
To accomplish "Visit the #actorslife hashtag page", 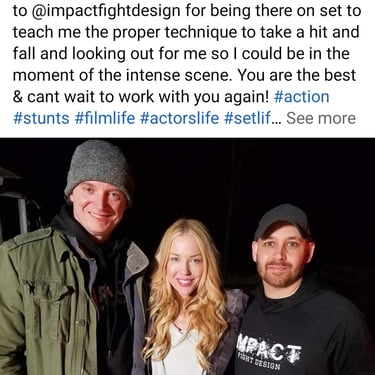I will 179,118.
